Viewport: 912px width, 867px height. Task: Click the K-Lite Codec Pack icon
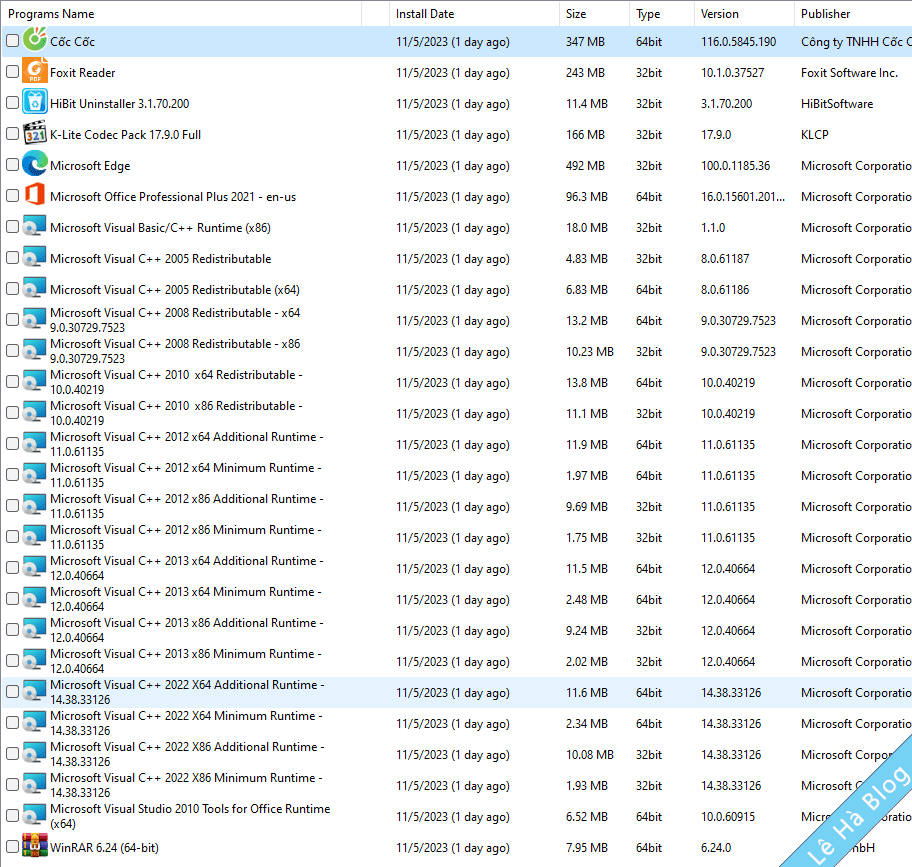(35, 134)
